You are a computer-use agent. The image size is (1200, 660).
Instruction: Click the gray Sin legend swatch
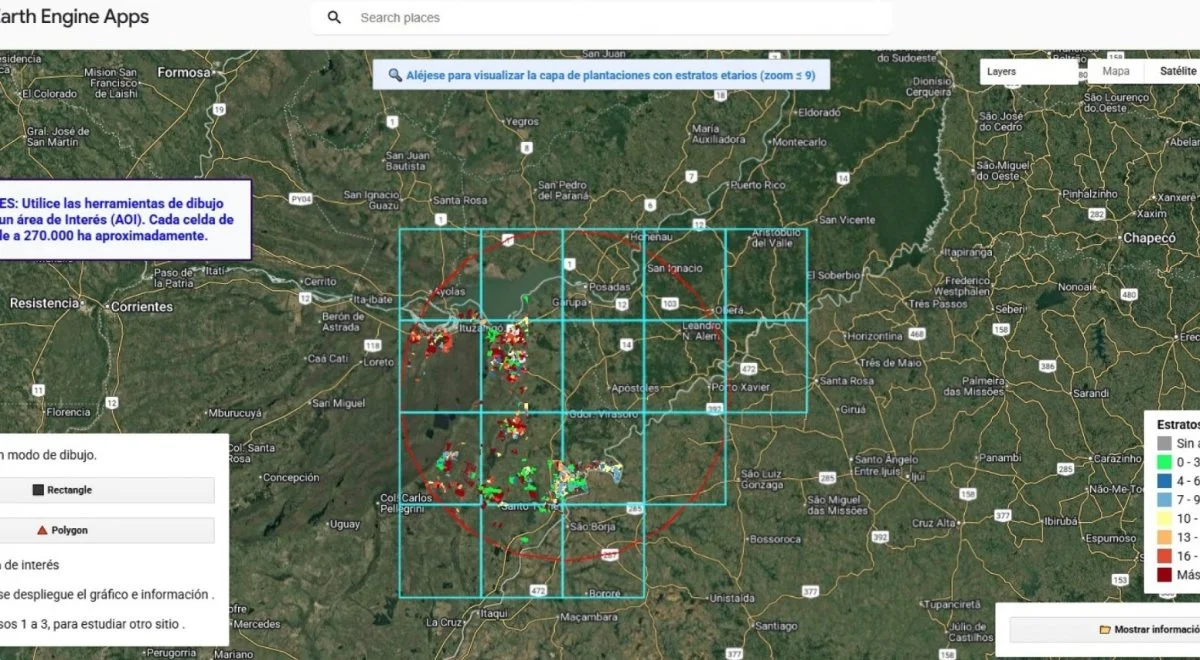point(1164,443)
